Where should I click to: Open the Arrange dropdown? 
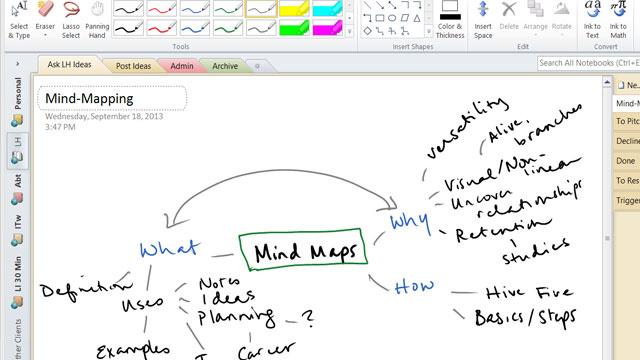click(535, 18)
